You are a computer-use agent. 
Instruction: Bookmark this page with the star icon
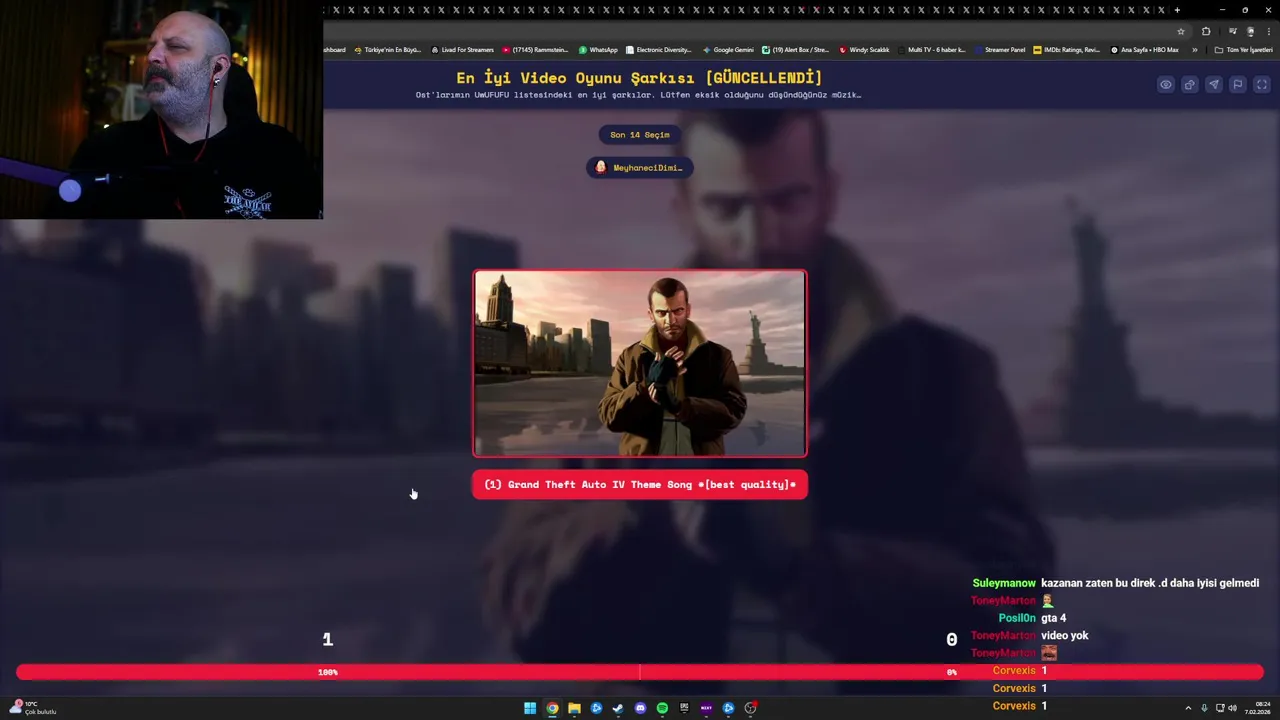(x=1181, y=31)
